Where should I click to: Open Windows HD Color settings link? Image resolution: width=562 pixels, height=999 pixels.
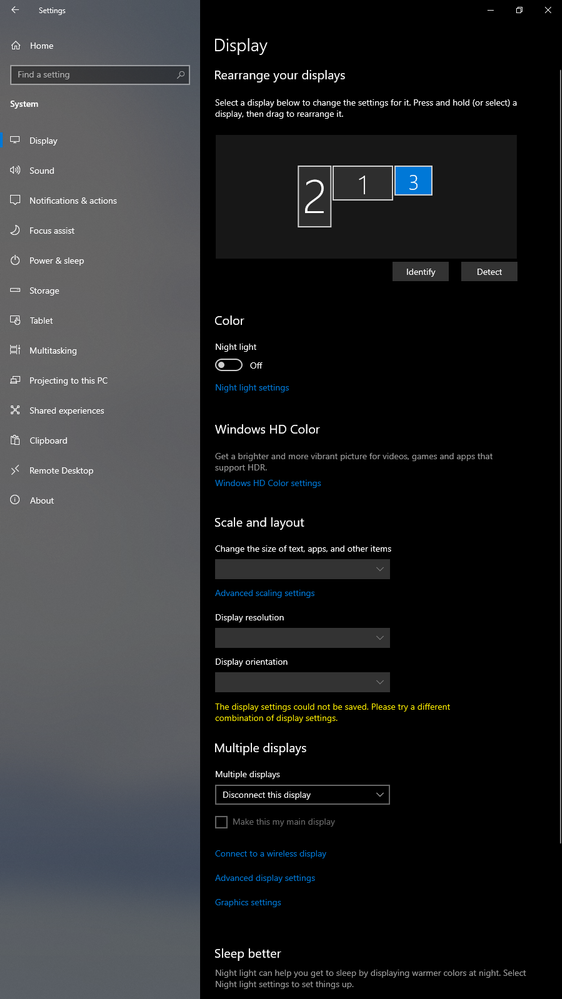[x=268, y=483]
